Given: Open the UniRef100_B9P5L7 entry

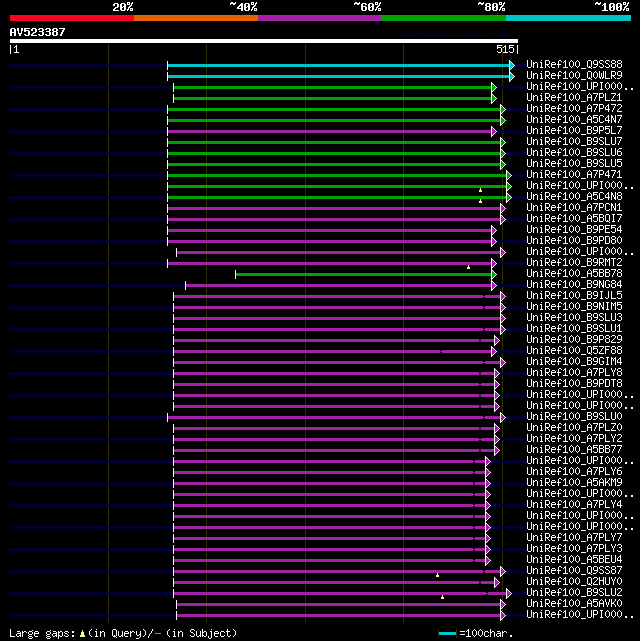Looking at the screenshot, I should (x=574, y=130).
